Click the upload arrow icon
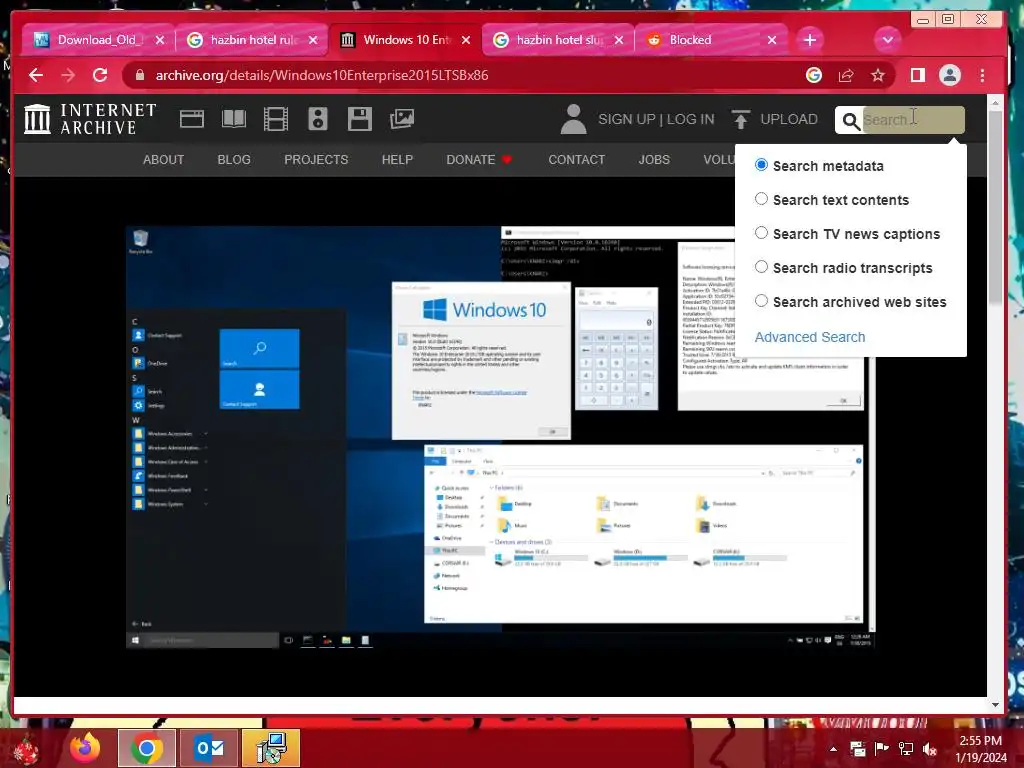The height and width of the screenshot is (768, 1024). (741, 120)
